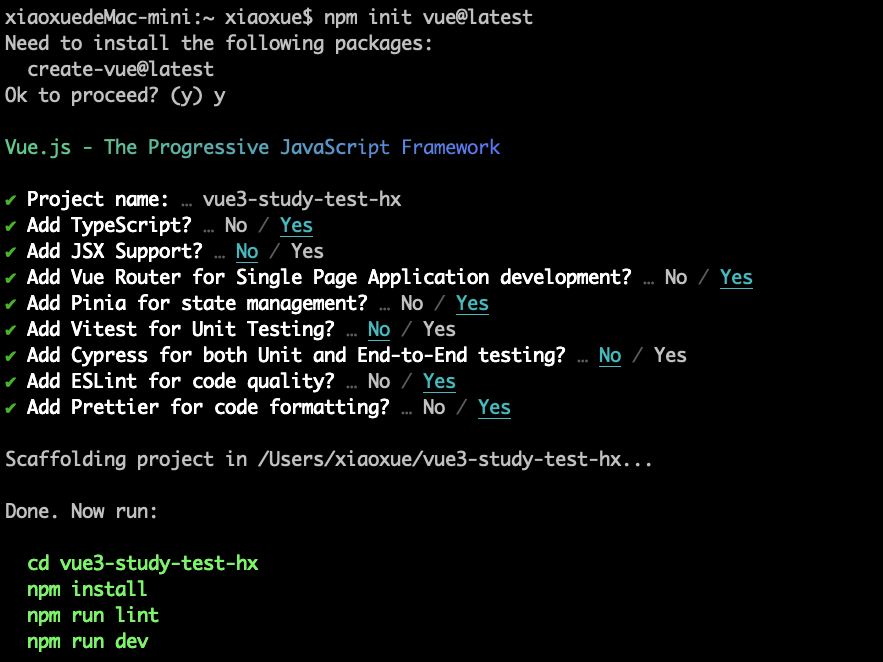Choose Yes for Pinia state management
This screenshot has width=883, height=662.
pos(472,303)
